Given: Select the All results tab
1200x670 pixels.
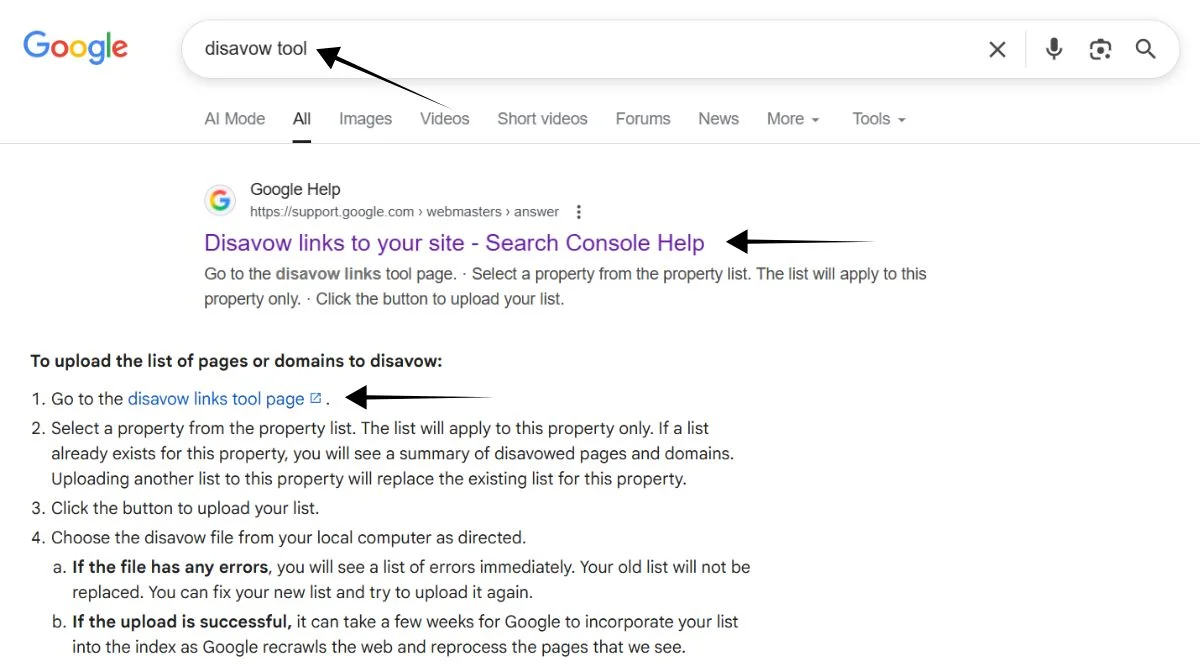Looking at the screenshot, I should [x=302, y=118].
